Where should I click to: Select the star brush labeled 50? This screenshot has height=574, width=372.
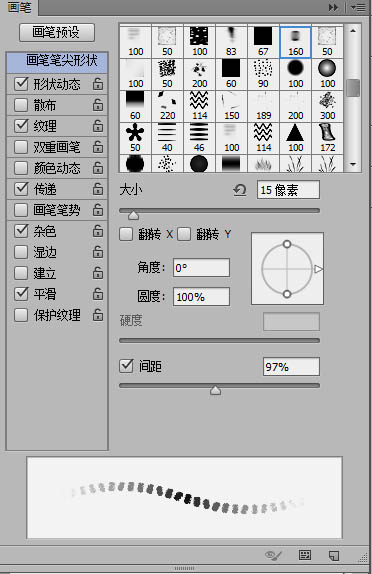pos(135,138)
